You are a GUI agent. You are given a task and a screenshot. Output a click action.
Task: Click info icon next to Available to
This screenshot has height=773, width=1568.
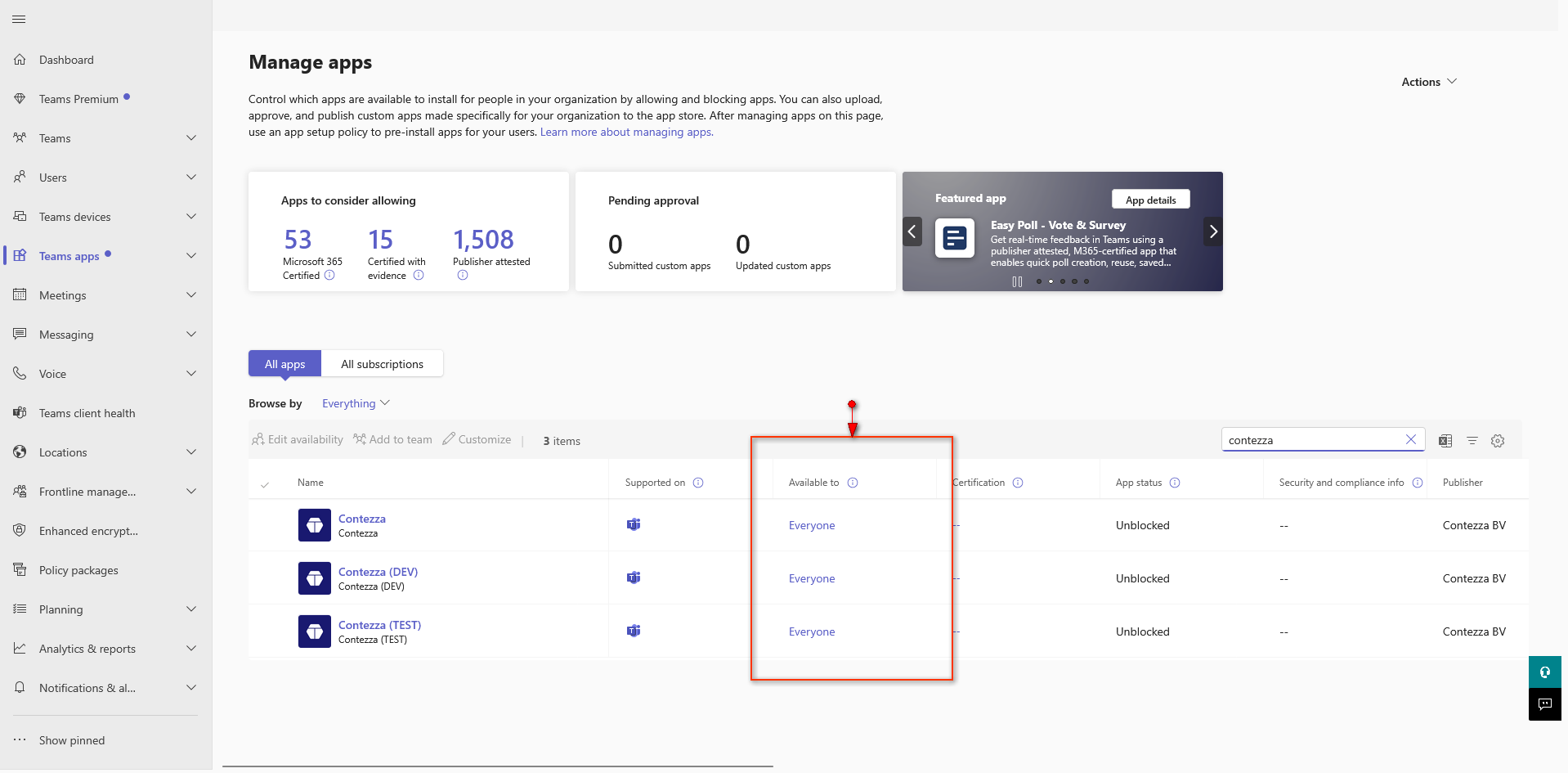click(853, 483)
